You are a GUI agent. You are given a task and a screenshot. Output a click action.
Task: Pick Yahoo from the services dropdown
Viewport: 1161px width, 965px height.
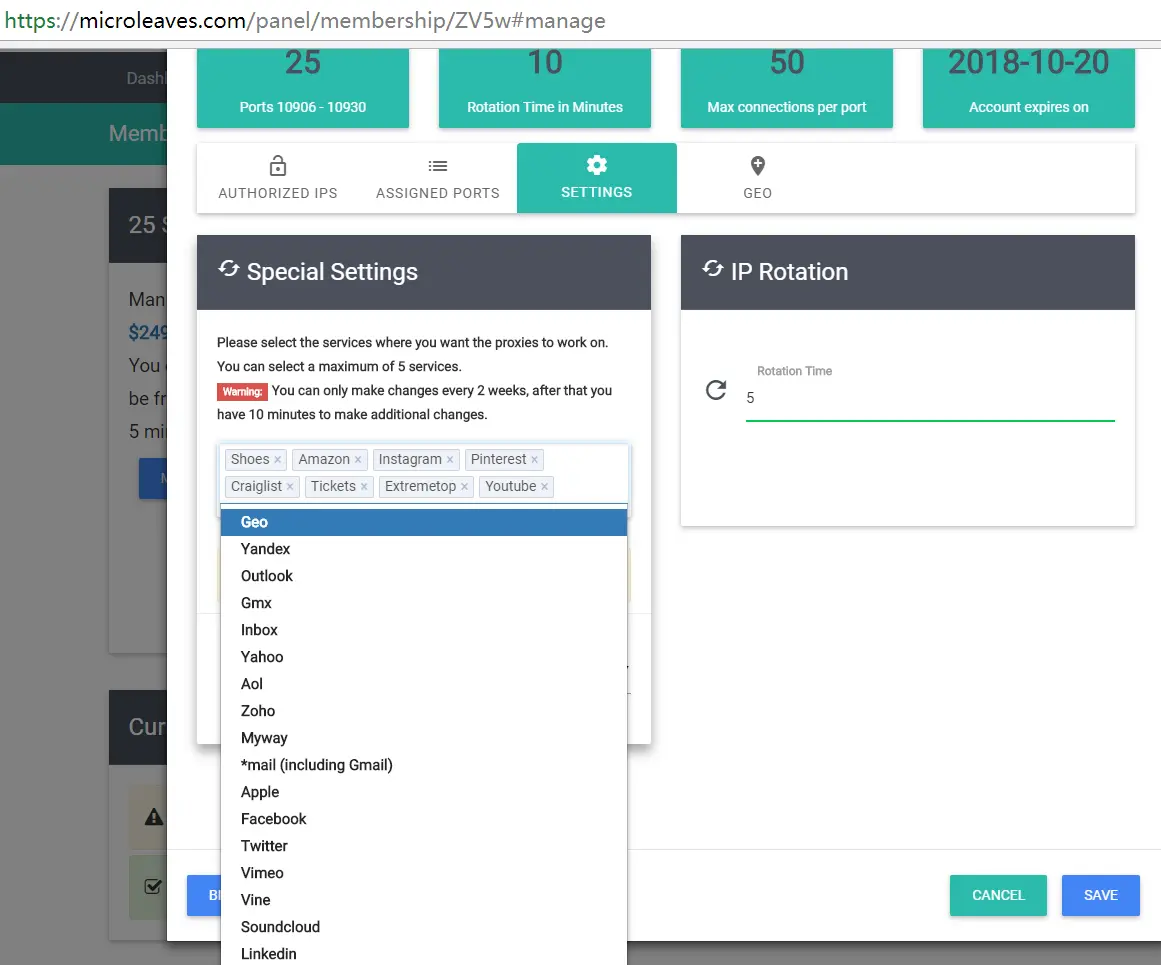424,657
